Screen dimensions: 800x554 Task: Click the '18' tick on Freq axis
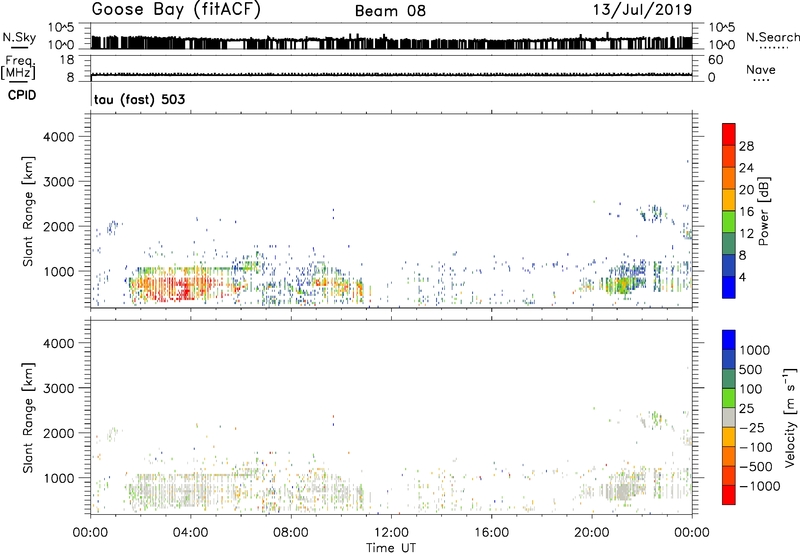[x=67, y=60]
